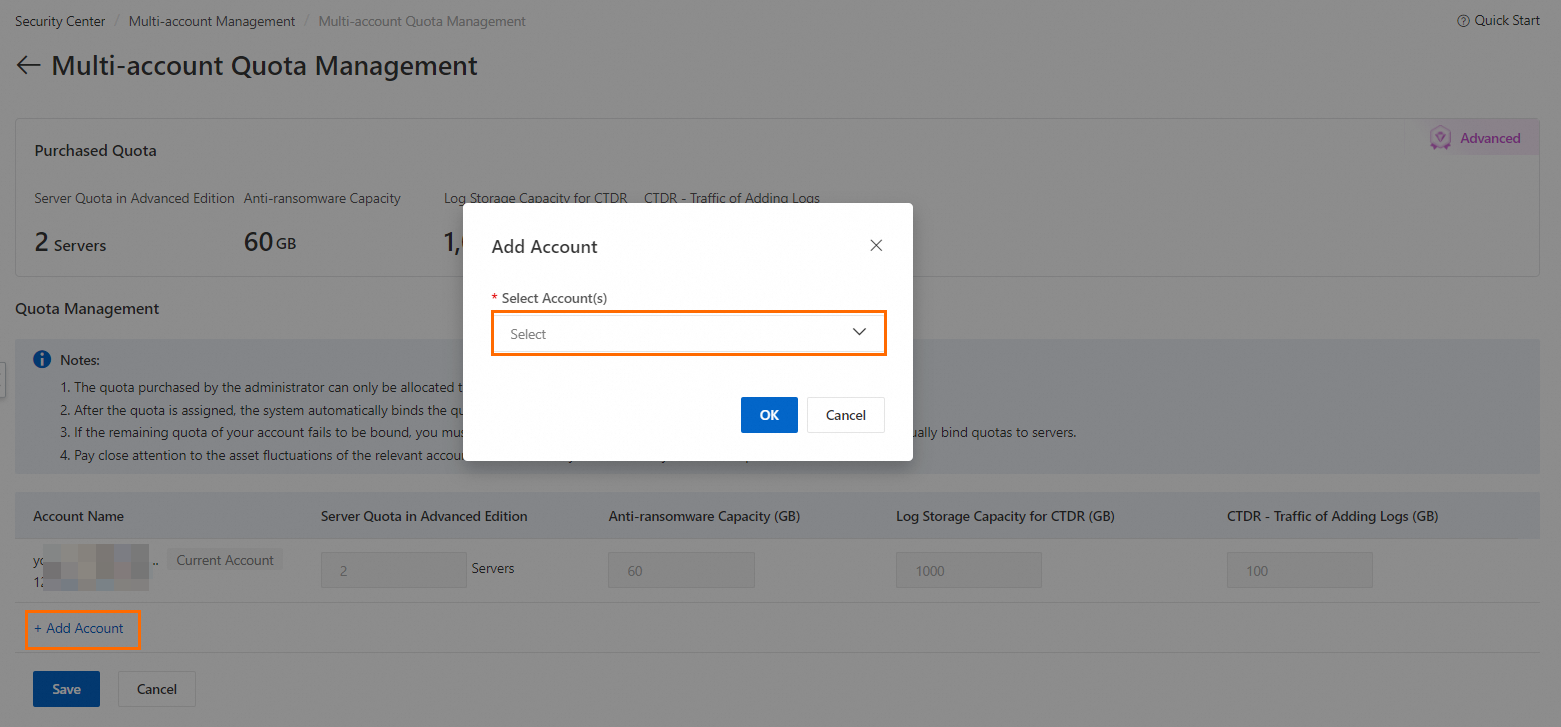Click the CTDR Traffic of Adding Logs field
The image size is (1561, 727).
click(1299, 570)
